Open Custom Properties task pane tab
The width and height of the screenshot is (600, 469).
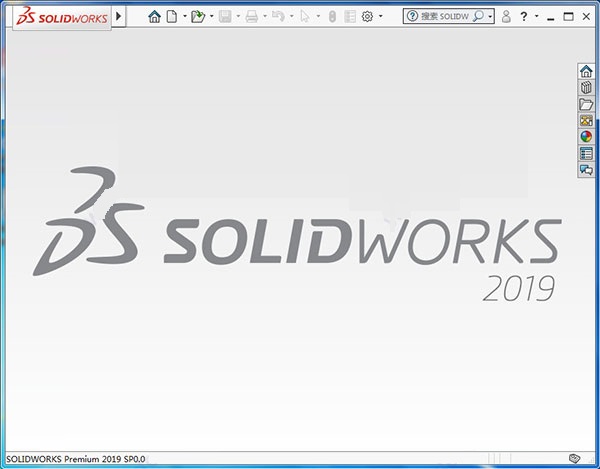(x=586, y=153)
